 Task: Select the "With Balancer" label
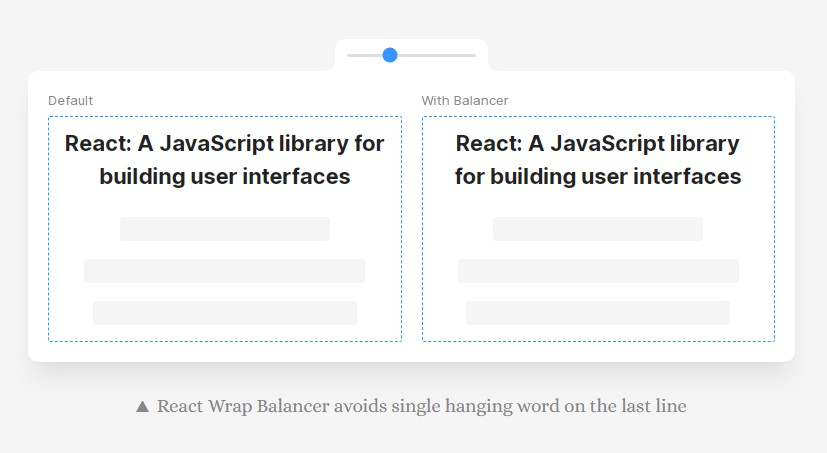(x=464, y=101)
